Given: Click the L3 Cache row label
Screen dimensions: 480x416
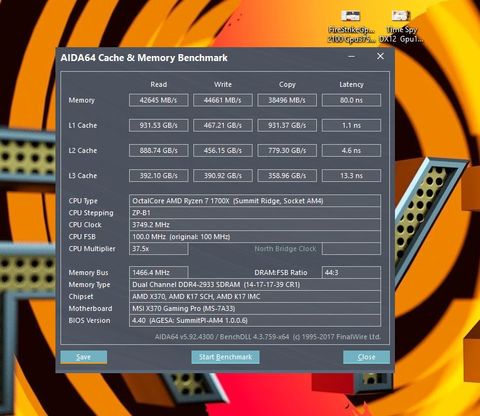Looking at the screenshot, I should click(83, 175).
